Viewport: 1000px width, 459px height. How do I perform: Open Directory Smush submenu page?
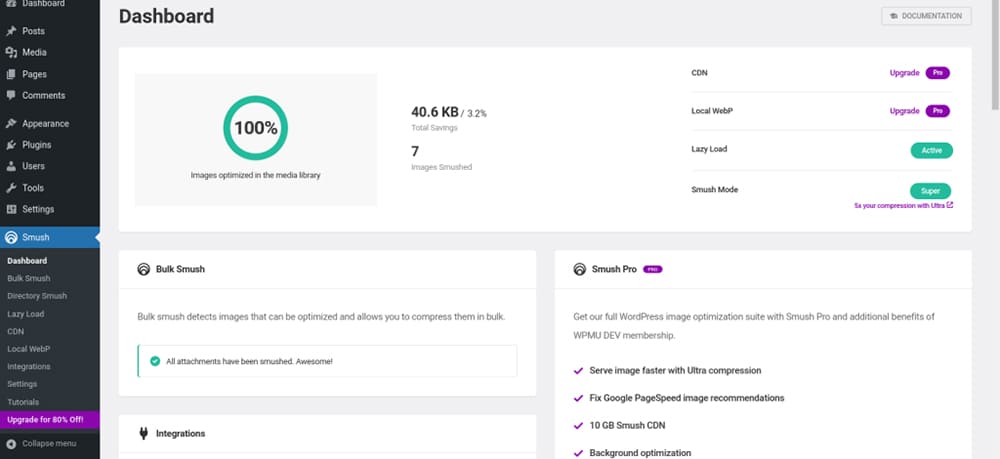click(x=37, y=296)
